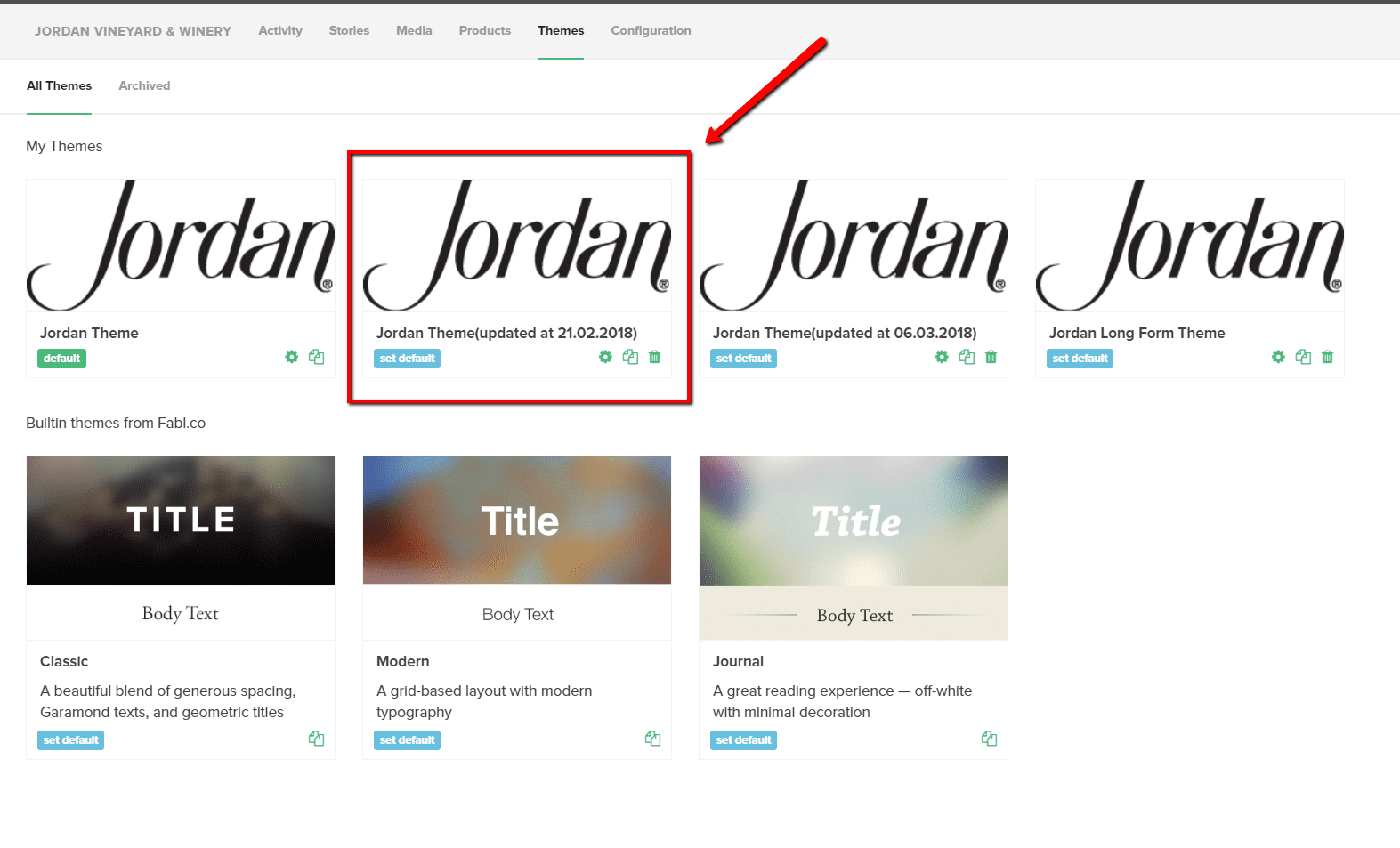Delete theme updated at 06.03.2018
Screen dimensions: 1400x848
pyautogui.click(x=991, y=357)
